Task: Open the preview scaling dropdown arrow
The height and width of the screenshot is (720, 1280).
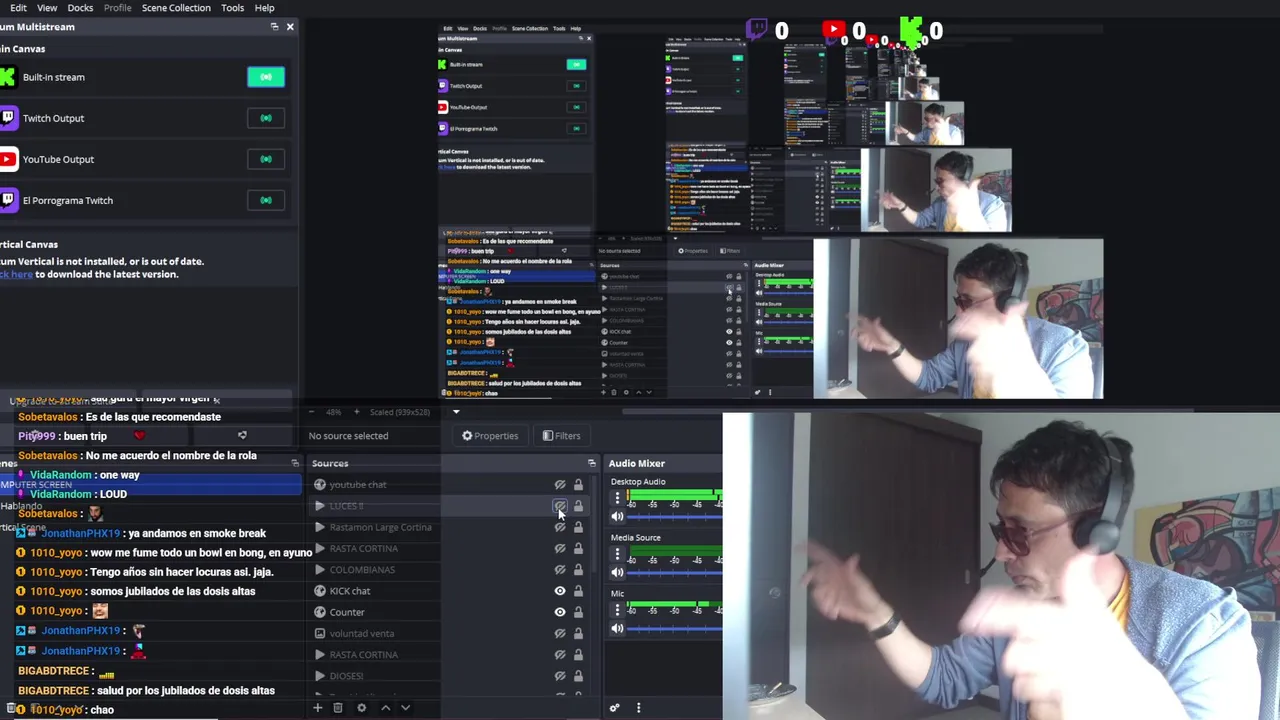Action: [x=456, y=412]
